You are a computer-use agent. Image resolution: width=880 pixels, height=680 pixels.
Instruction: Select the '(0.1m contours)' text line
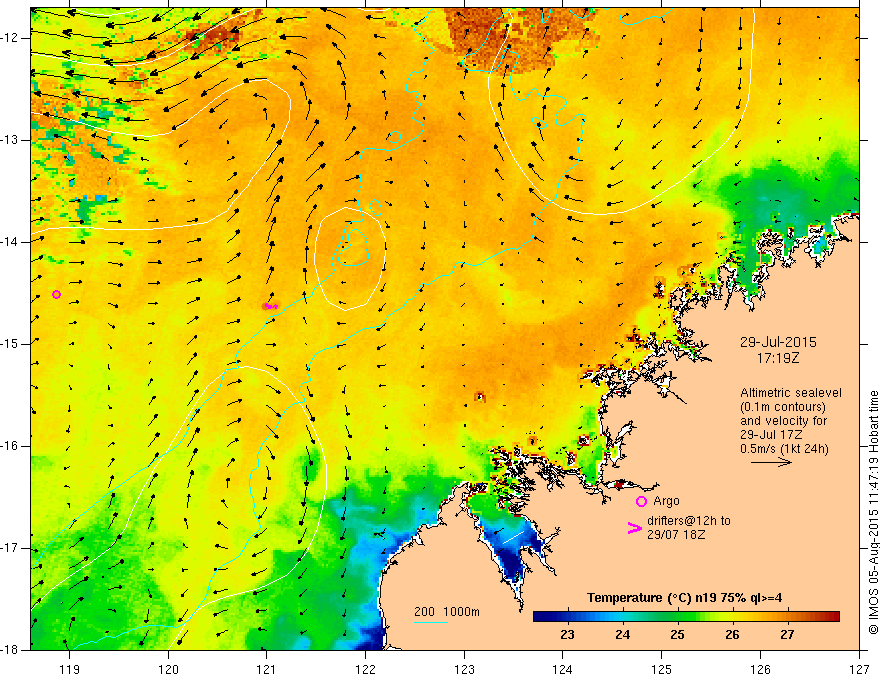pyautogui.click(x=783, y=407)
